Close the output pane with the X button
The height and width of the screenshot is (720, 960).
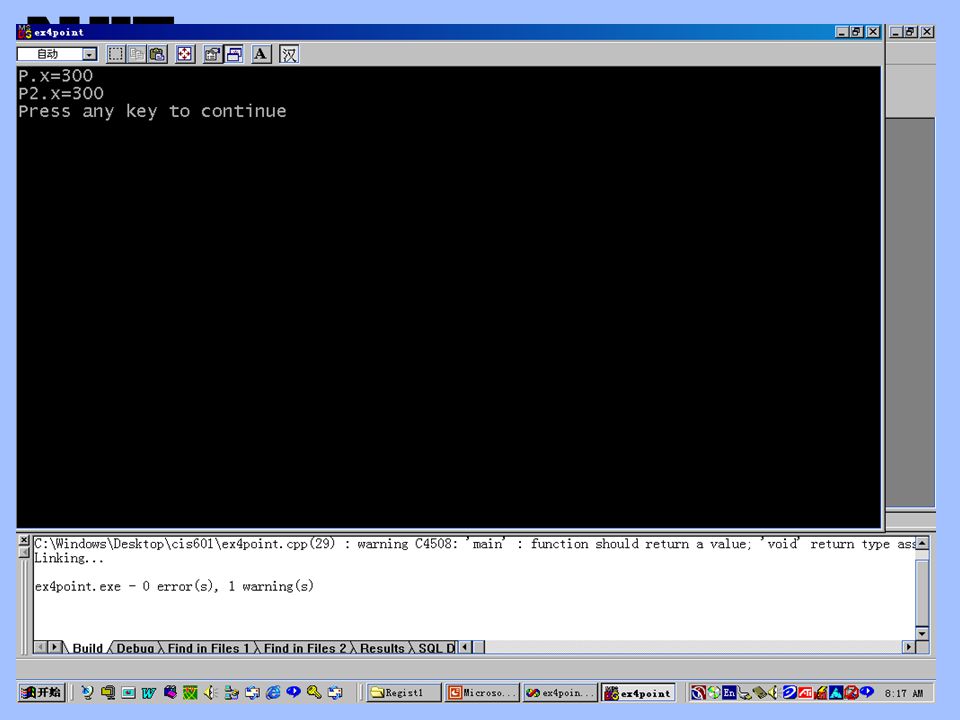tap(24, 540)
